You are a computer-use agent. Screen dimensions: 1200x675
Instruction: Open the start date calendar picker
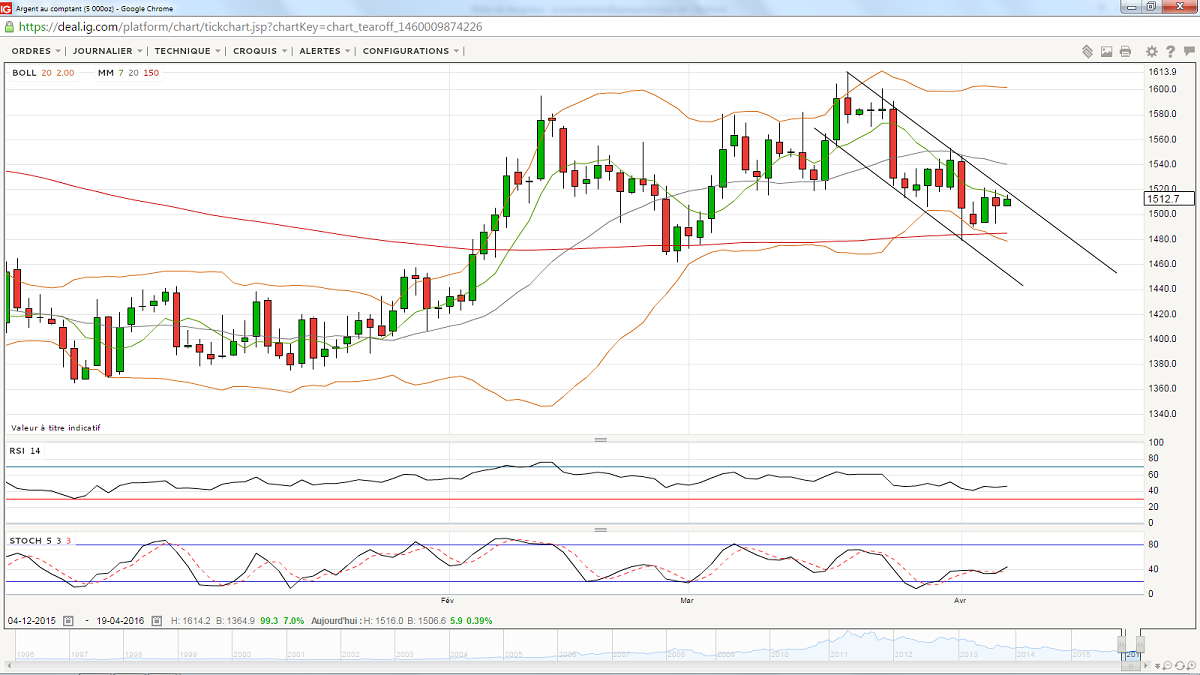(x=68, y=621)
